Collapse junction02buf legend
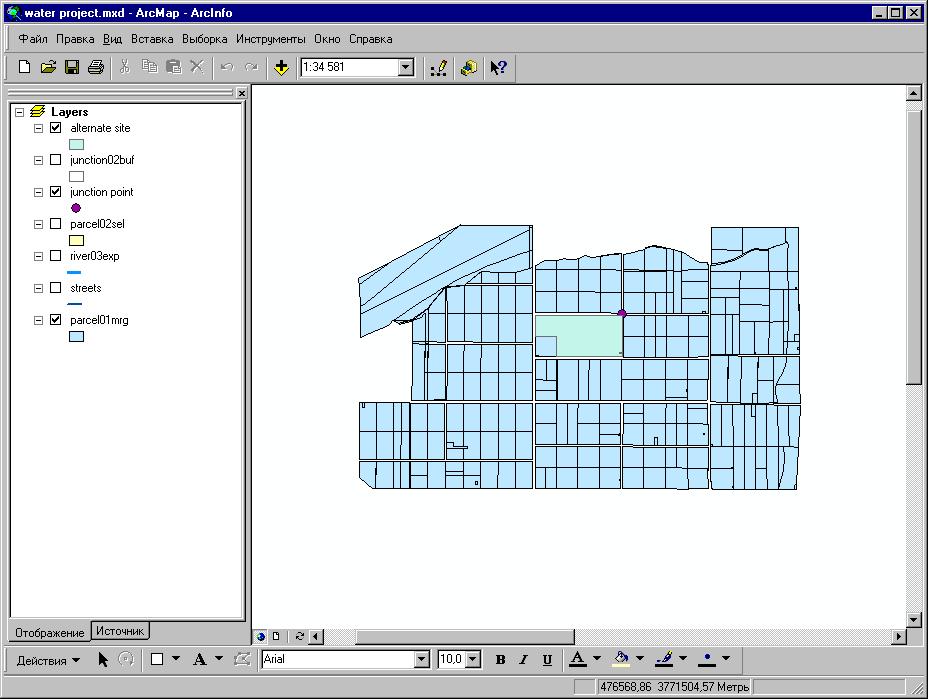This screenshot has width=928, height=699. (38, 160)
